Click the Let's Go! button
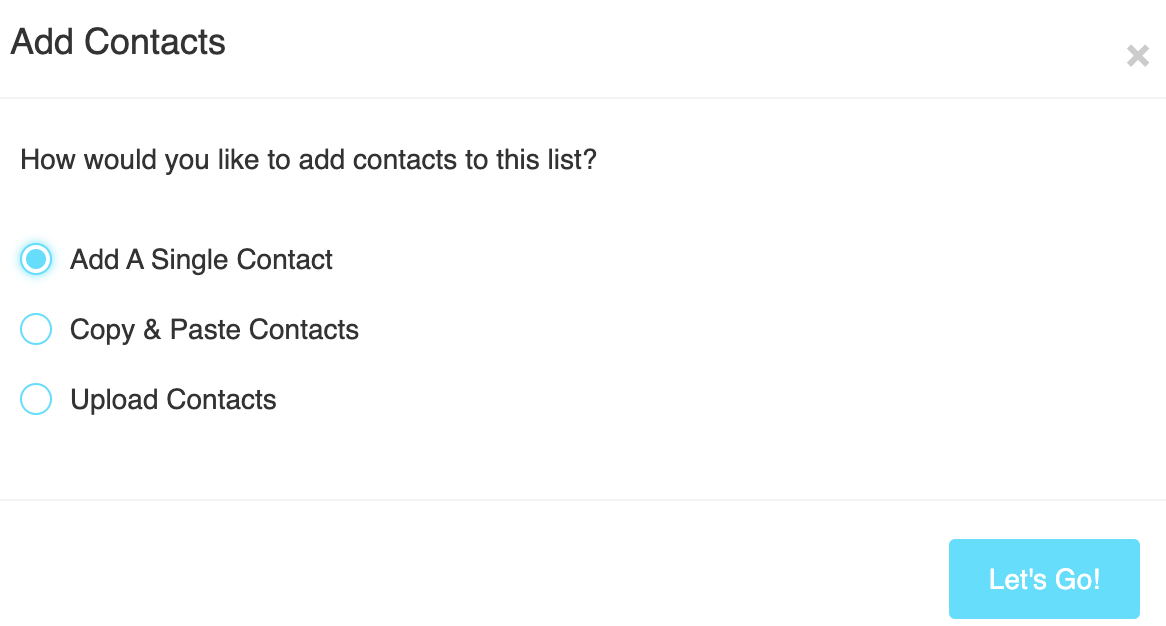The width and height of the screenshot is (1166, 626). pos(1044,579)
